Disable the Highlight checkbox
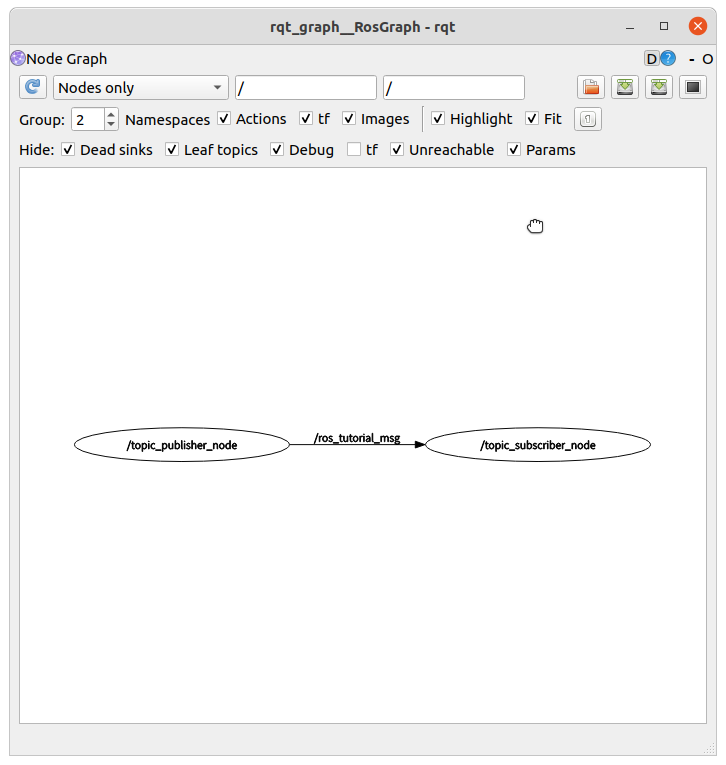This screenshot has height=765, width=726. [x=438, y=119]
